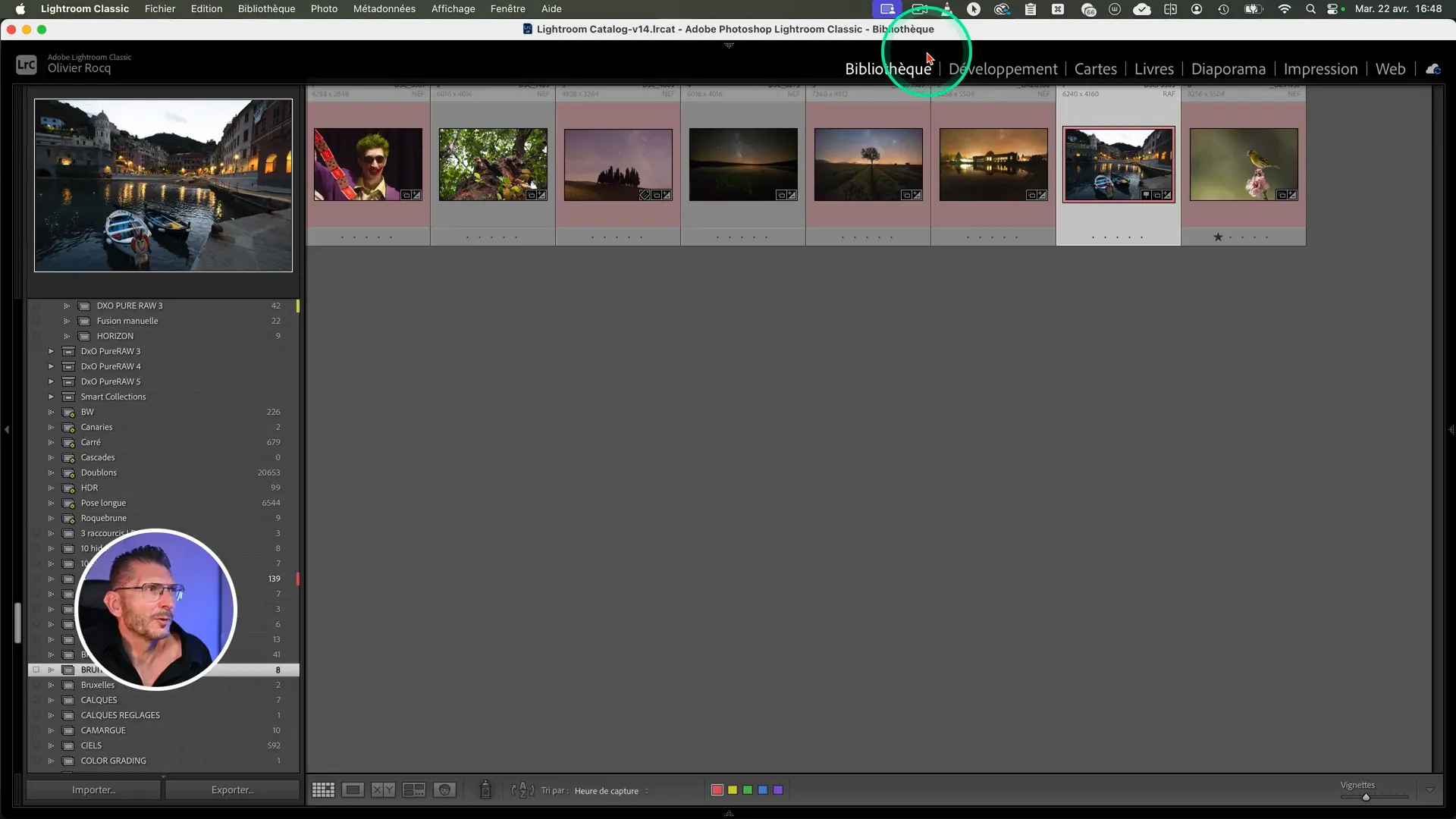Apply the red color label swatch

coord(717,790)
